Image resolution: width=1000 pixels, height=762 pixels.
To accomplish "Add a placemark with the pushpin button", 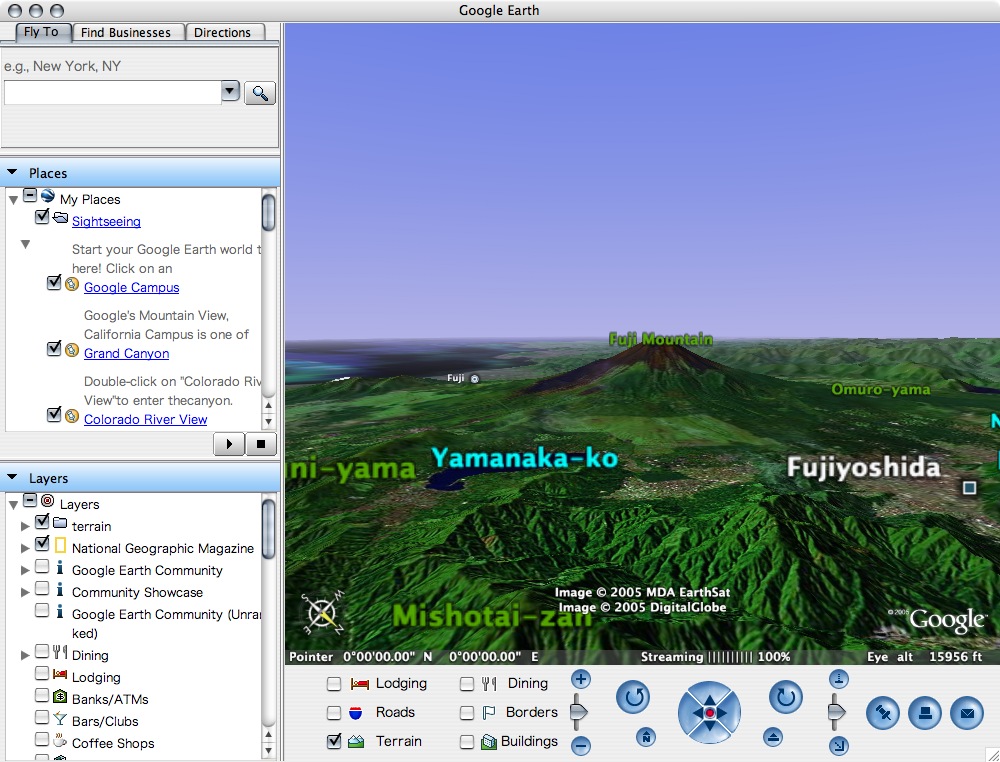I will [883, 713].
